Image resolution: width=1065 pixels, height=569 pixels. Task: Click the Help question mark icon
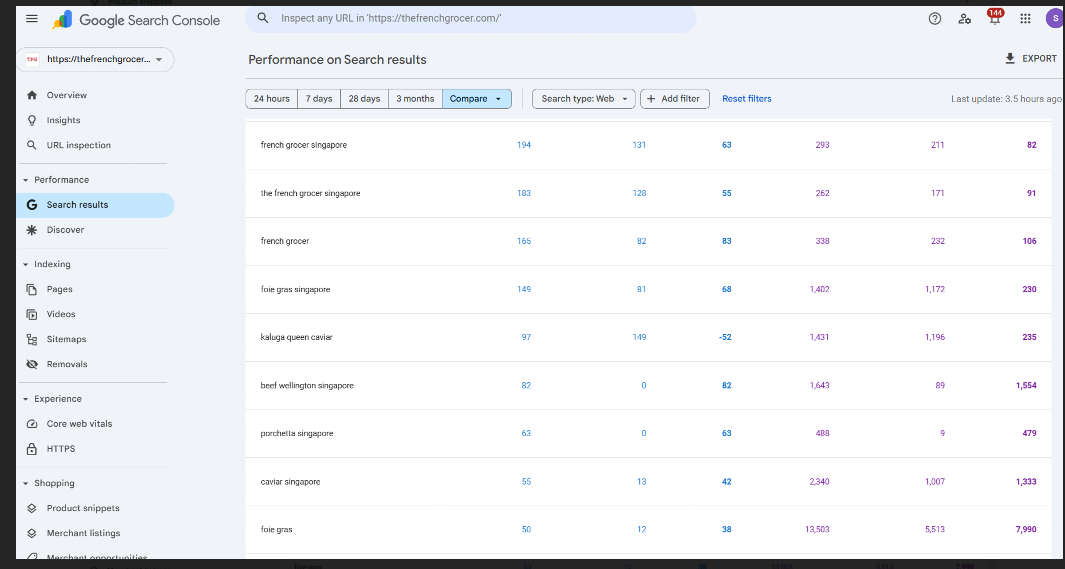tap(935, 19)
